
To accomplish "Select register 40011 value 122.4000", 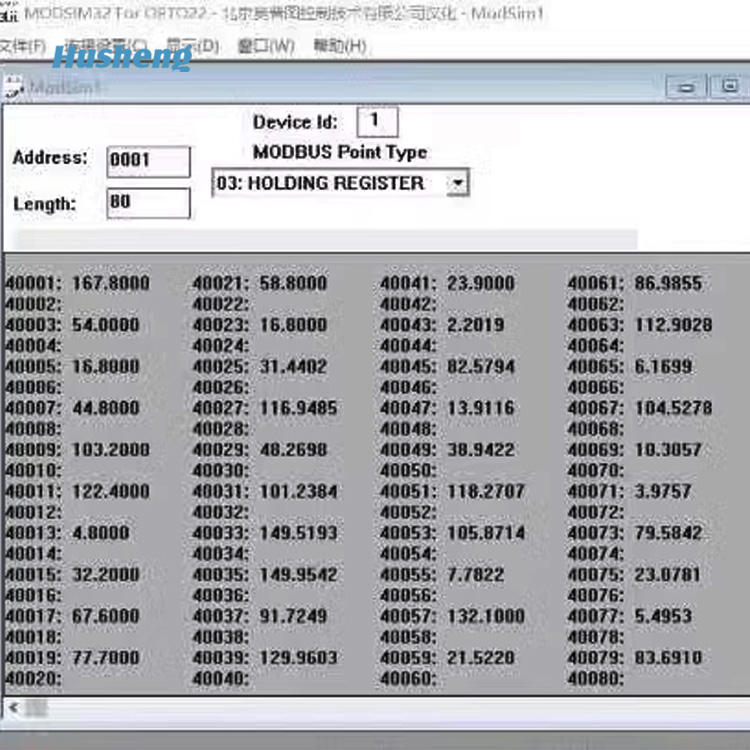I will point(111,491).
